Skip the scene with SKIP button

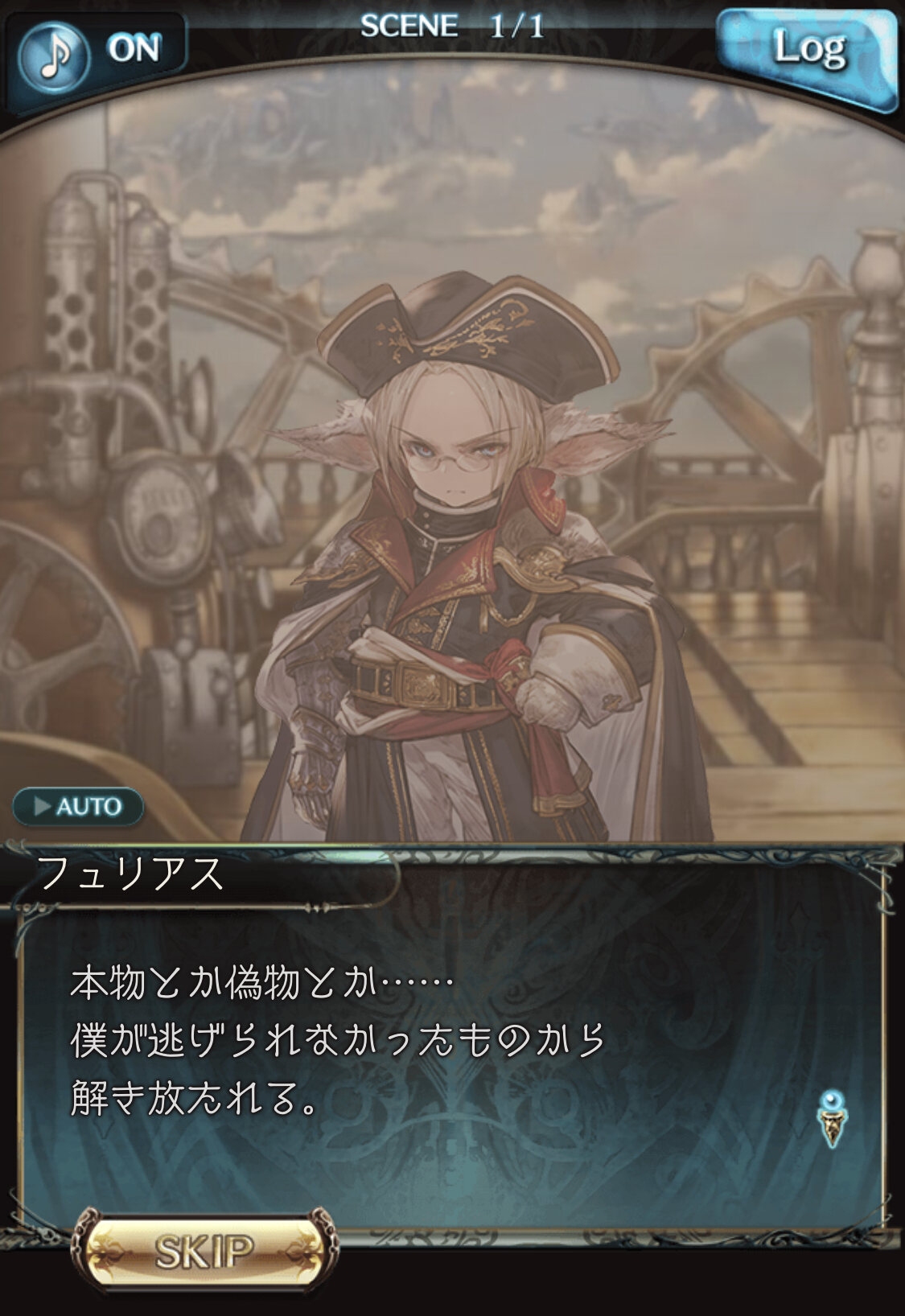coord(204,1252)
